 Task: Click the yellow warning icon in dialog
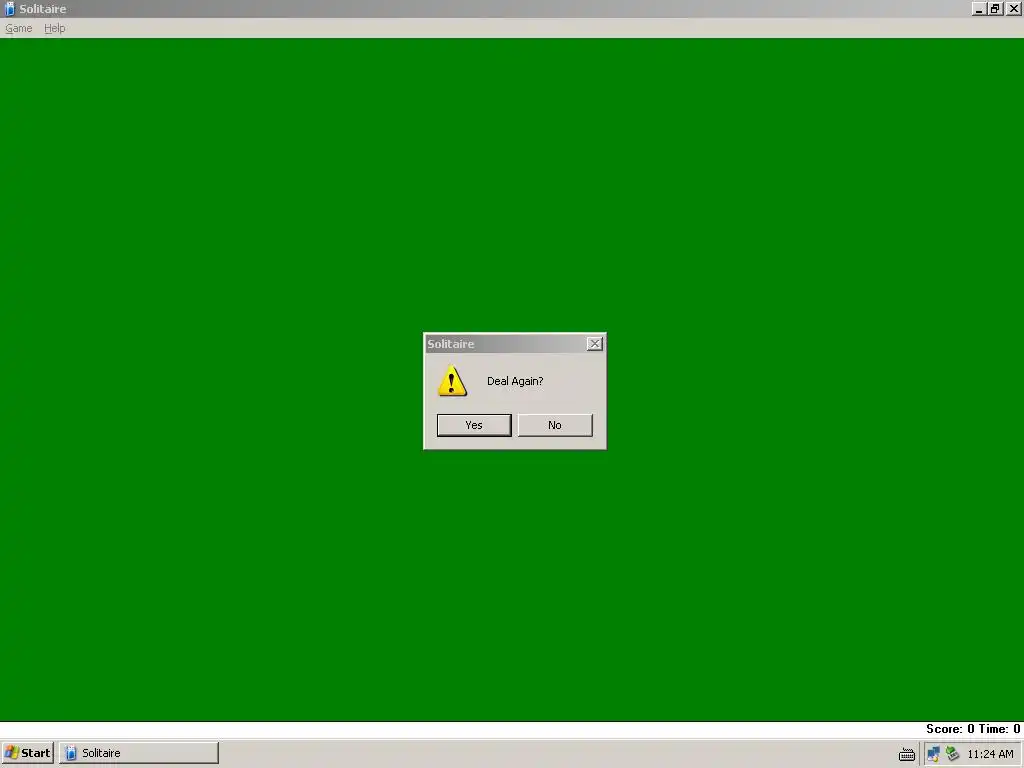click(x=452, y=381)
